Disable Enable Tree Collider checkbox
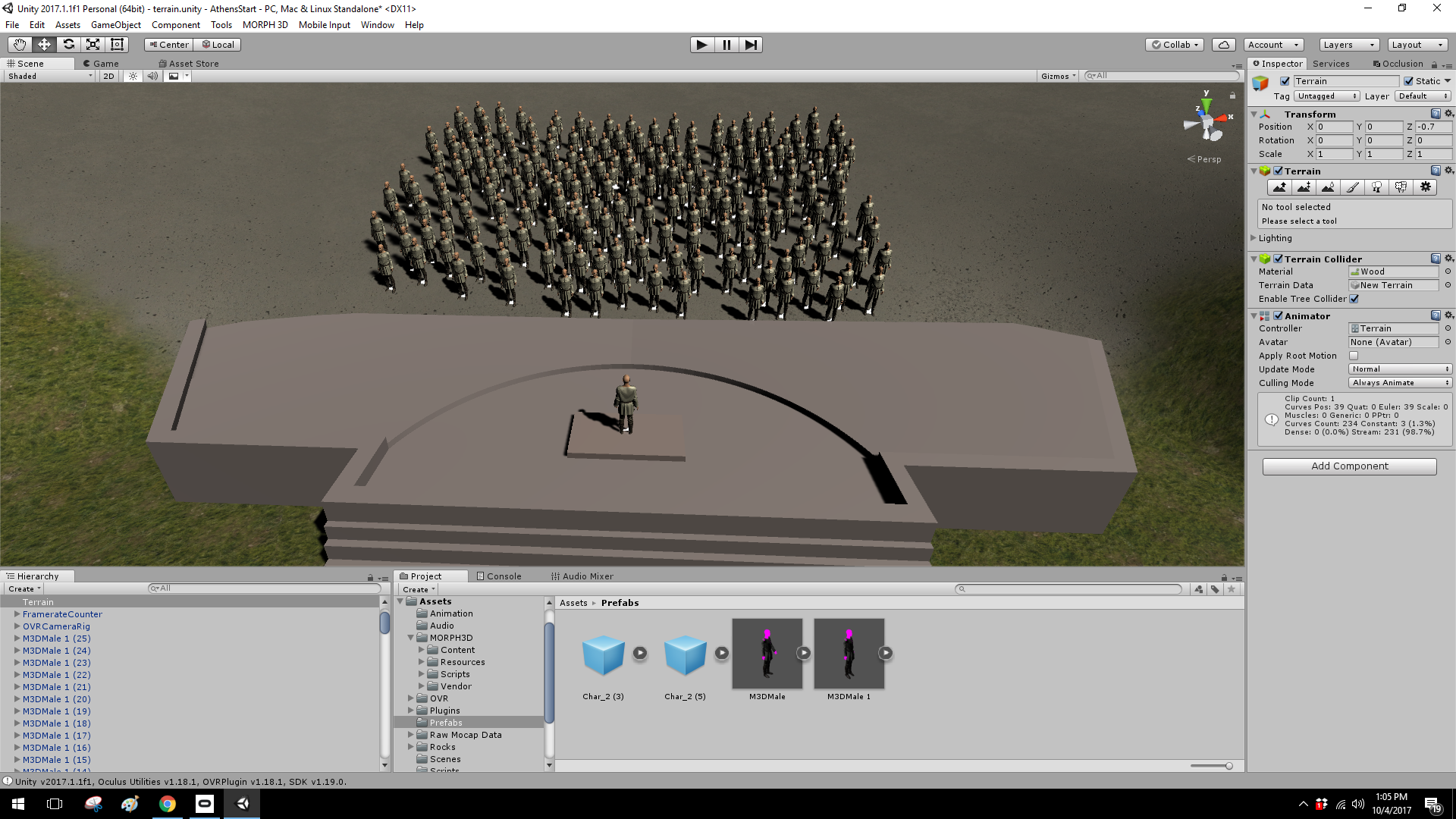Image resolution: width=1456 pixels, height=819 pixels. (1354, 299)
